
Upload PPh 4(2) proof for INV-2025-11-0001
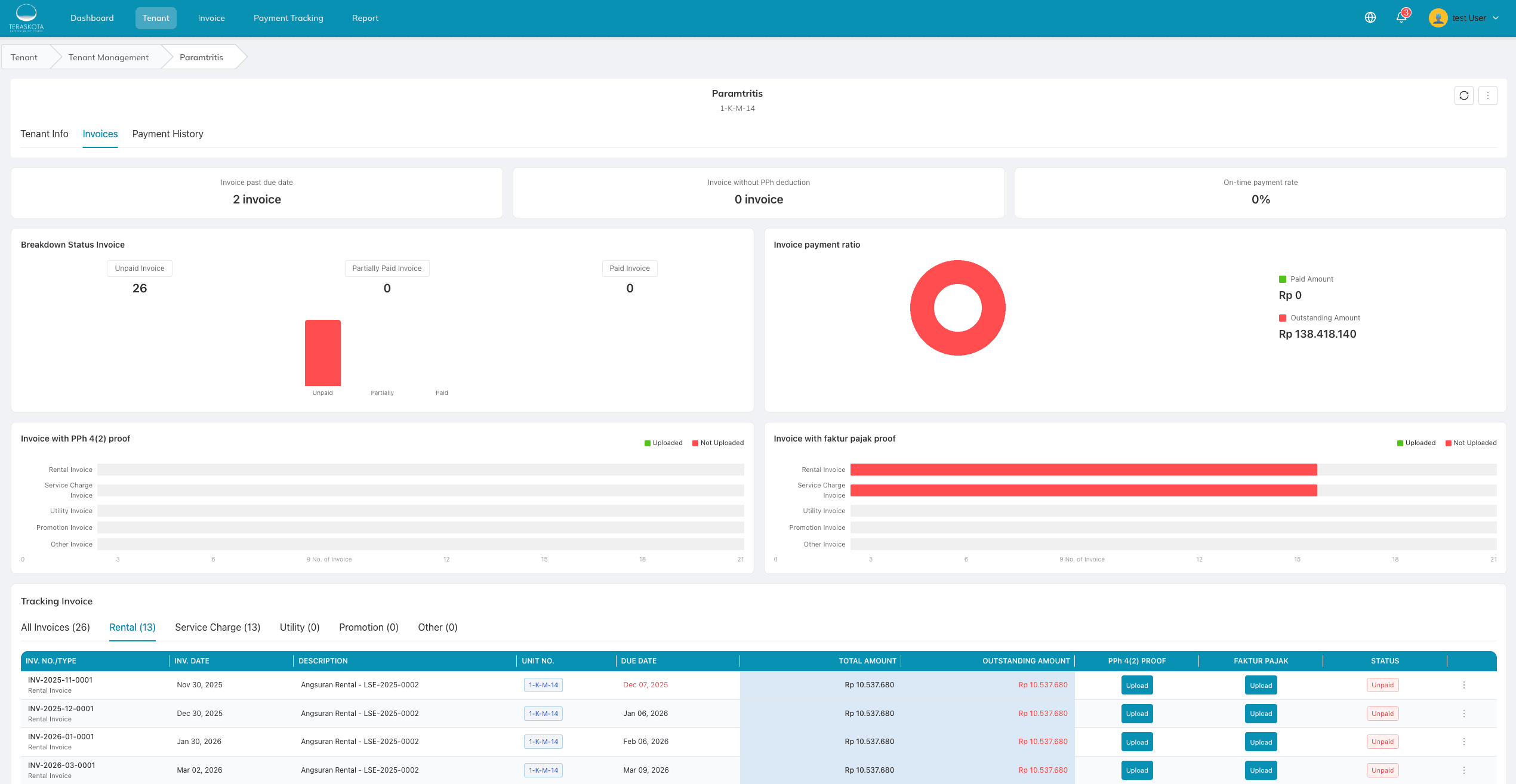(1136, 685)
